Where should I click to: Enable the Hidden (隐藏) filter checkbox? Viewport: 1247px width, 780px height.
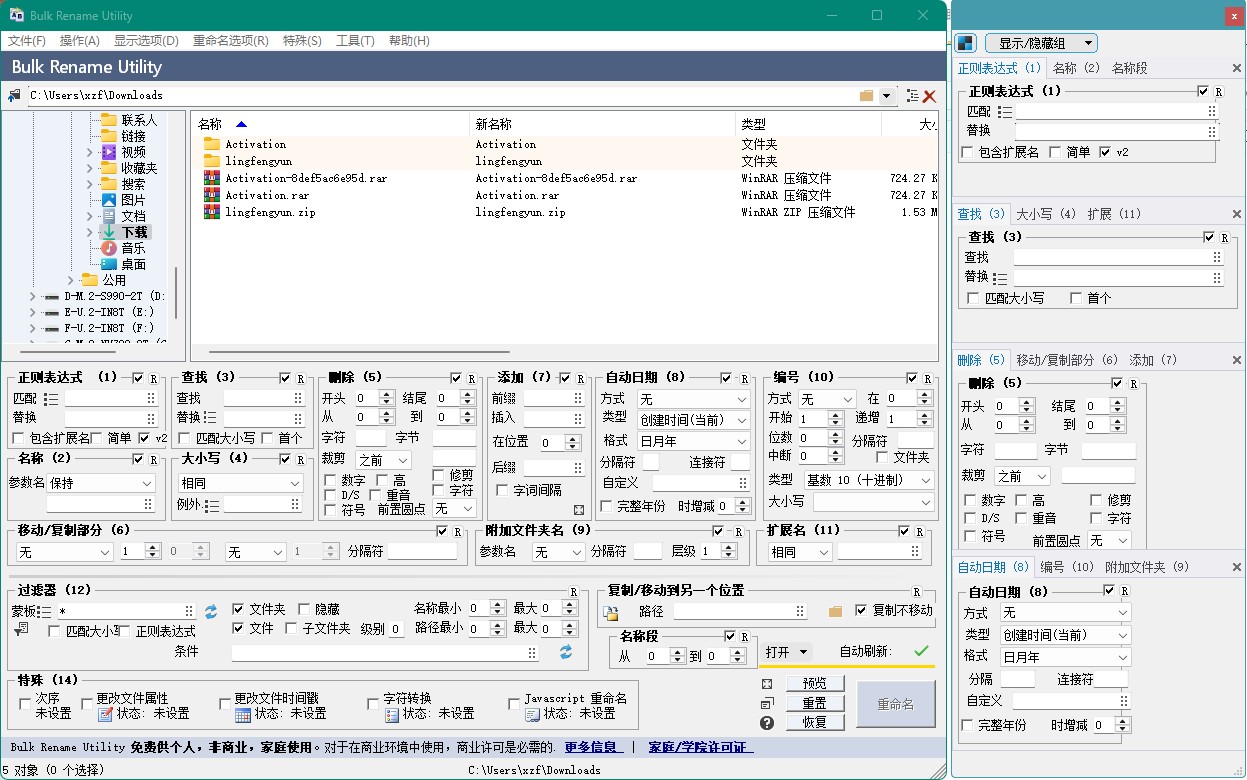(x=304, y=609)
